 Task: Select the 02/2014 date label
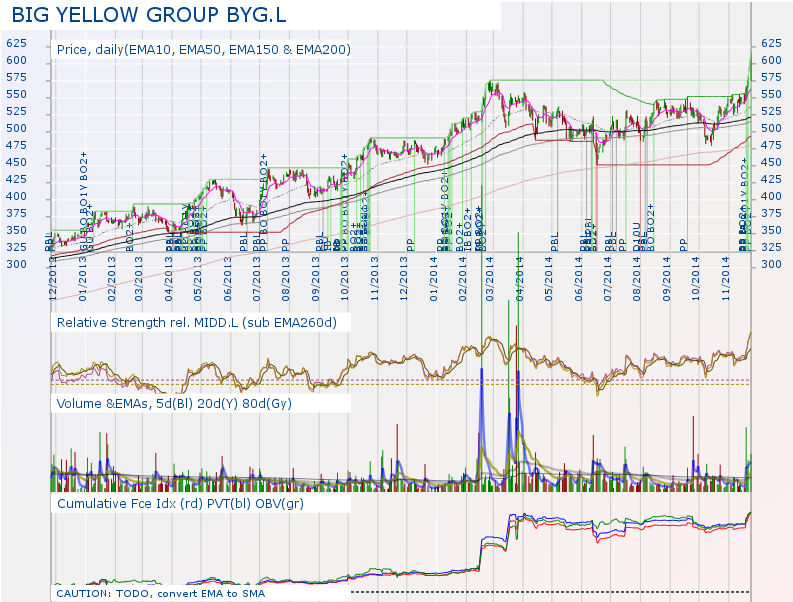click(x=463, y=279)
